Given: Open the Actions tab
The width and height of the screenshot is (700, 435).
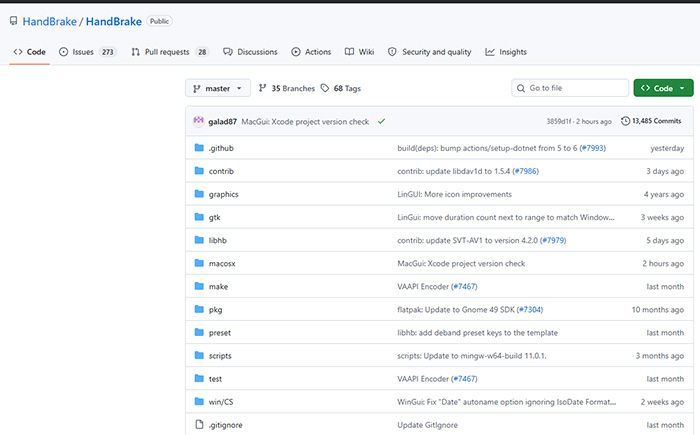Looking at the screenshot, I should [x=311, y=52].
